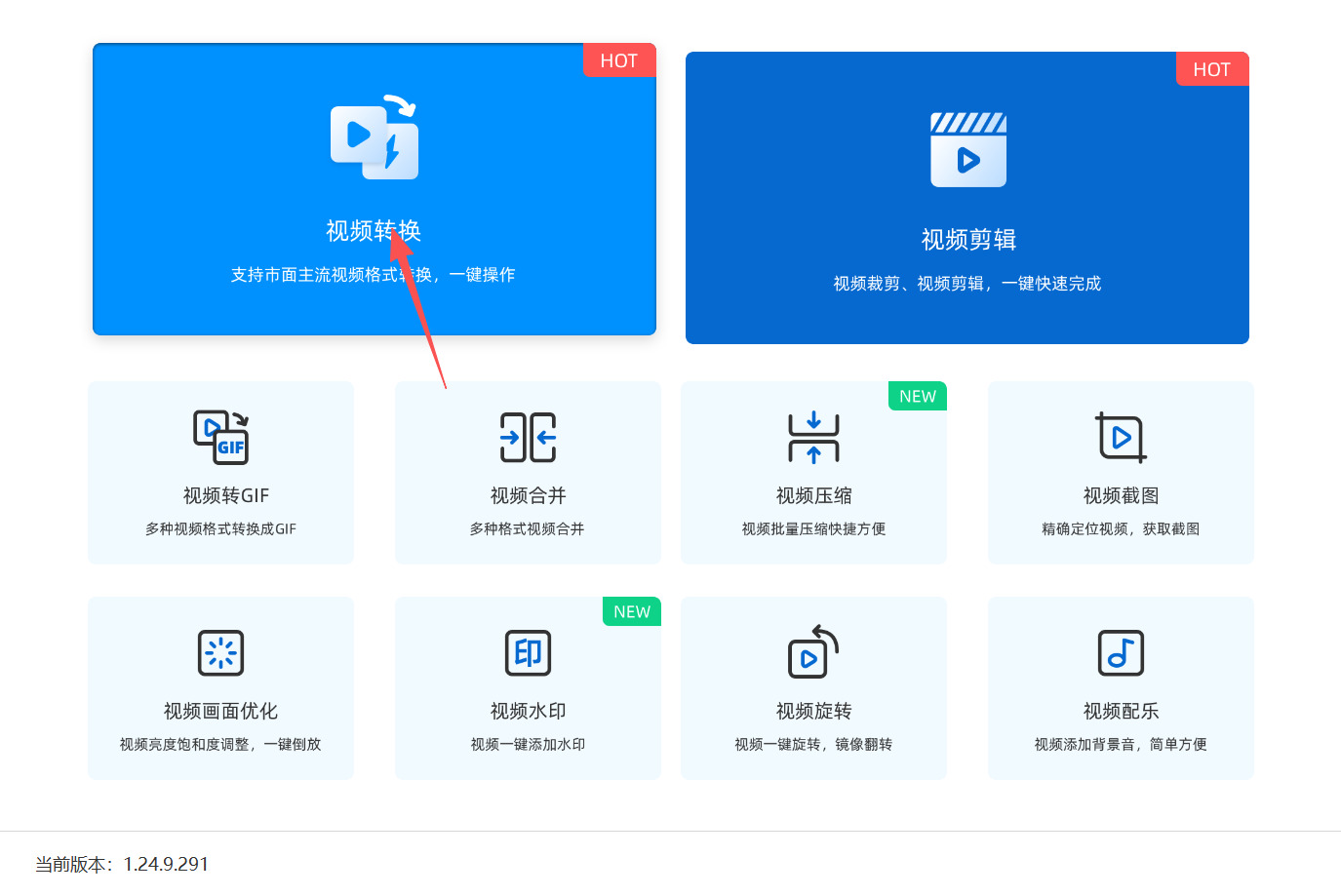Image resolution: width=1341 pixels, height=896 pixels.
Task: Select the 视频剪辑 title text
Action: (x=968, y=240)
